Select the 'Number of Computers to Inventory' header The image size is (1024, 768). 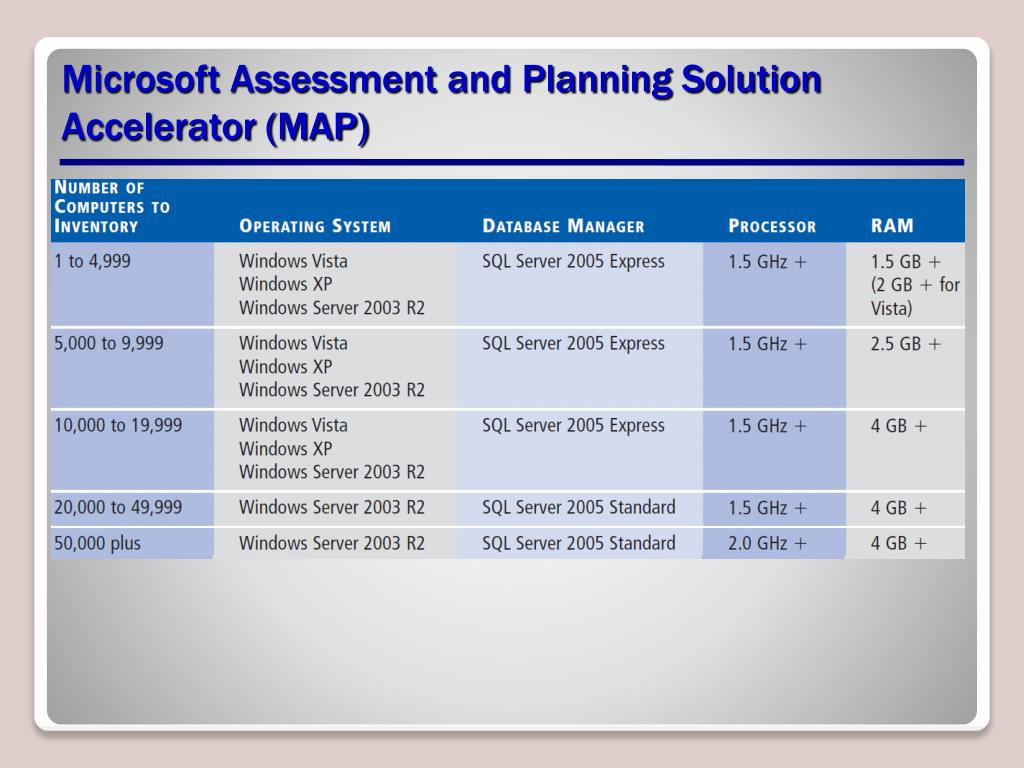pyautogui.click(x=112, y=207)
